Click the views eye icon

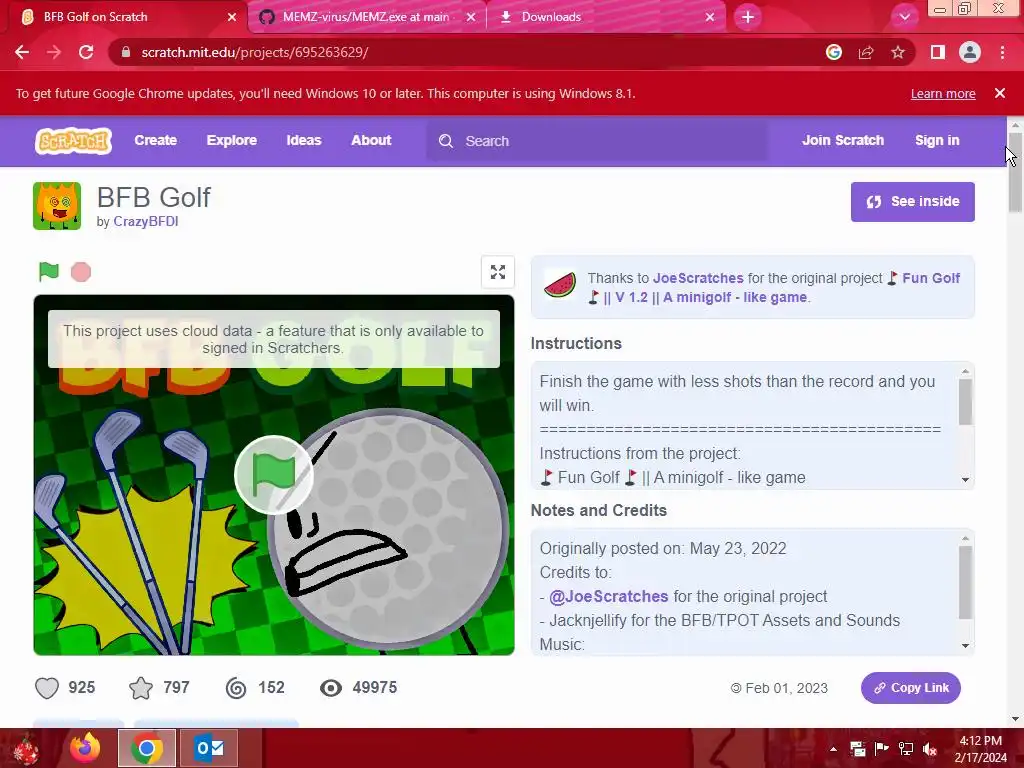coord(331,688)
